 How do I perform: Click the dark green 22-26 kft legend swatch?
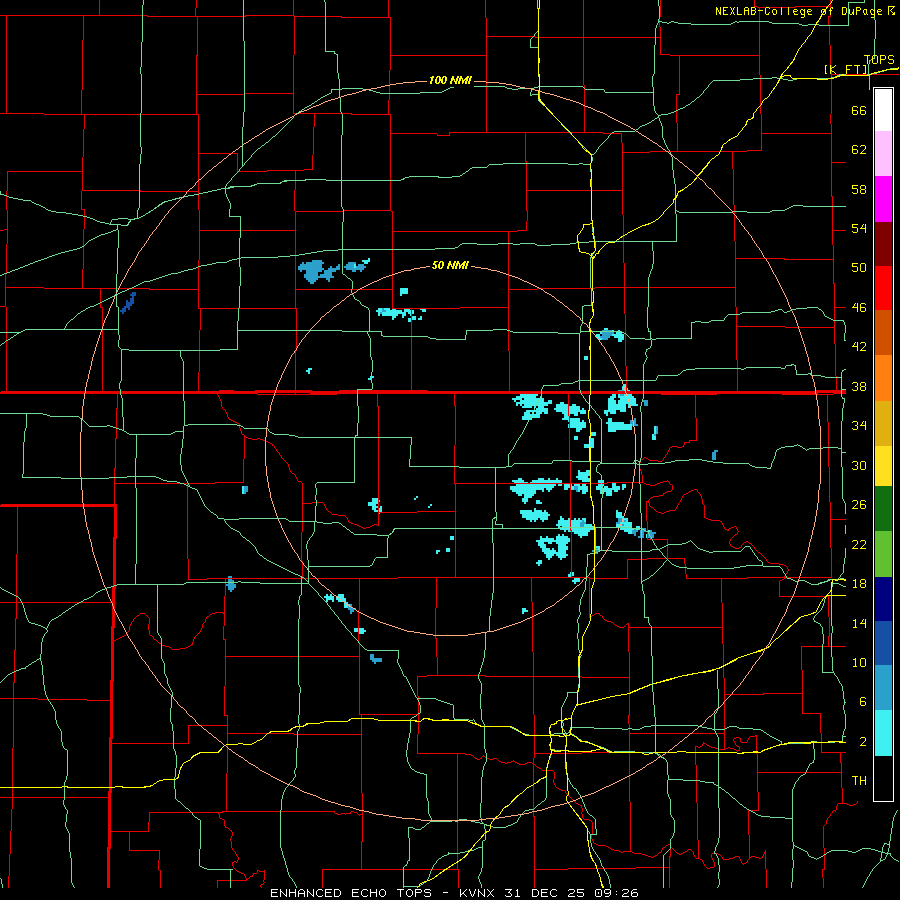click(x=883, y=509)
